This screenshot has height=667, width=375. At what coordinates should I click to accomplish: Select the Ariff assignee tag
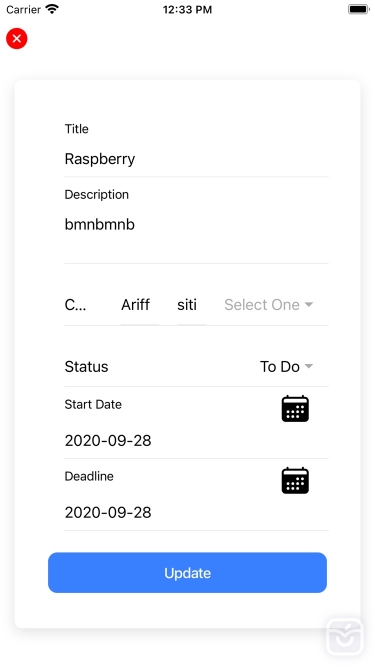tap(136, 305)
